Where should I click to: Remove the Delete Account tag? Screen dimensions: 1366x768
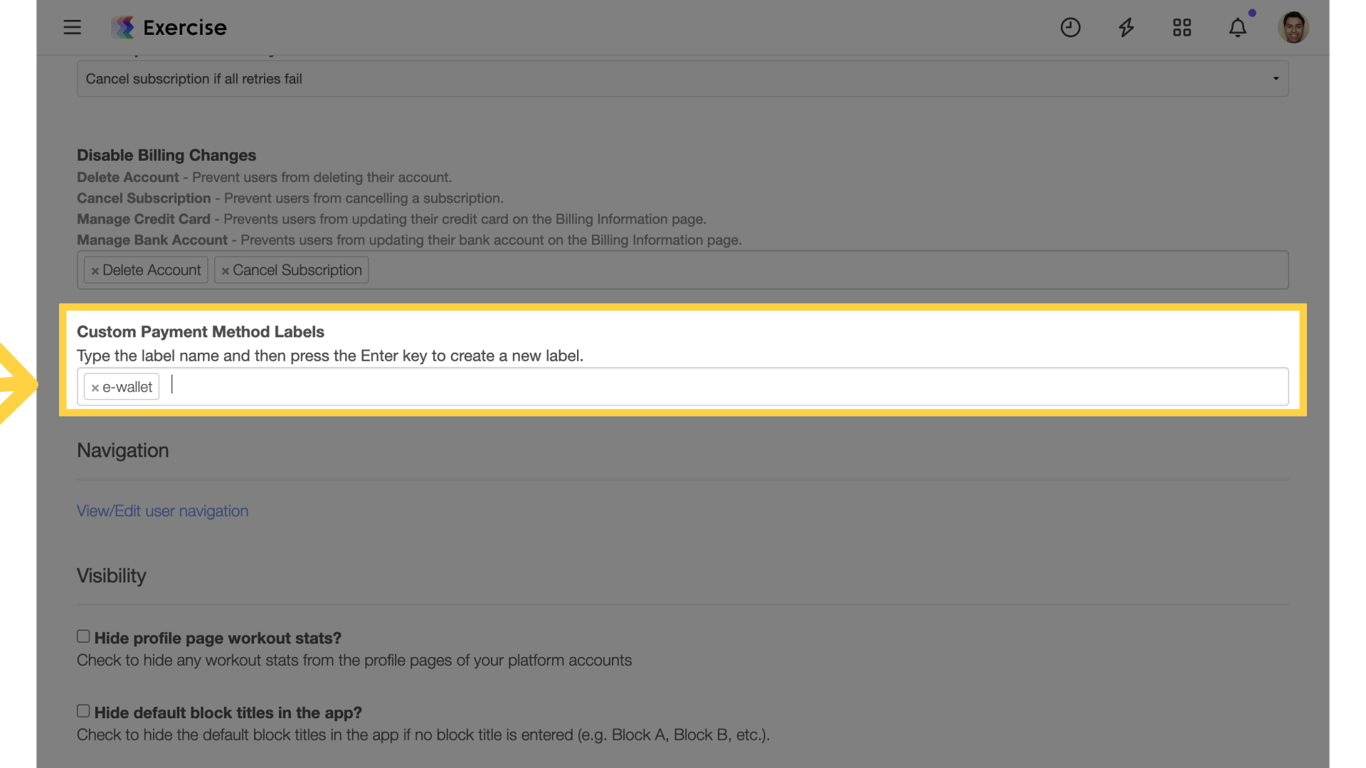[95, 271]
